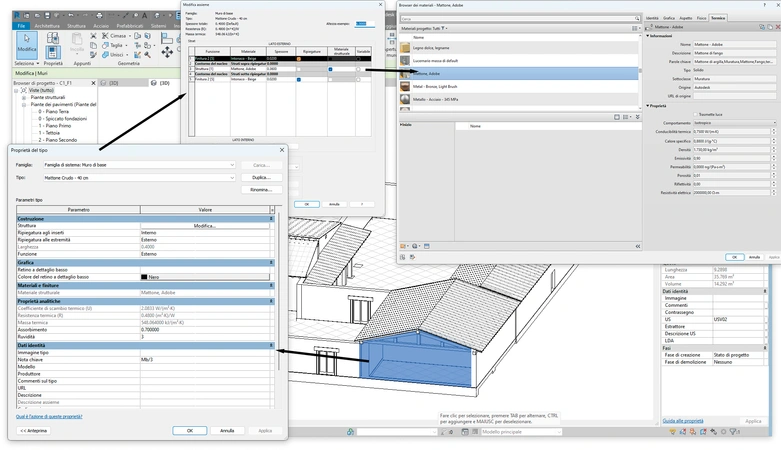Screen dimensions: 781x450
Task: Click the Save icon in quick access toolbar
Action: (47, 16)
